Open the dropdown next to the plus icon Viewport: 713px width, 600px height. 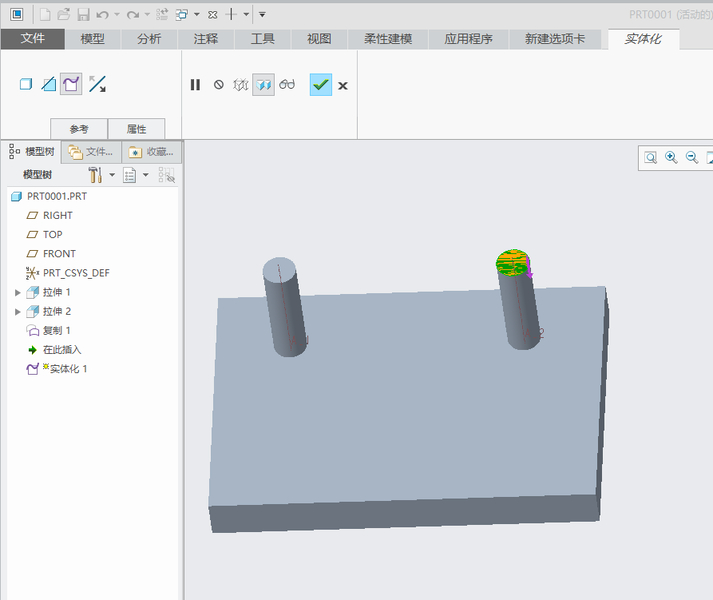[246, 15]
